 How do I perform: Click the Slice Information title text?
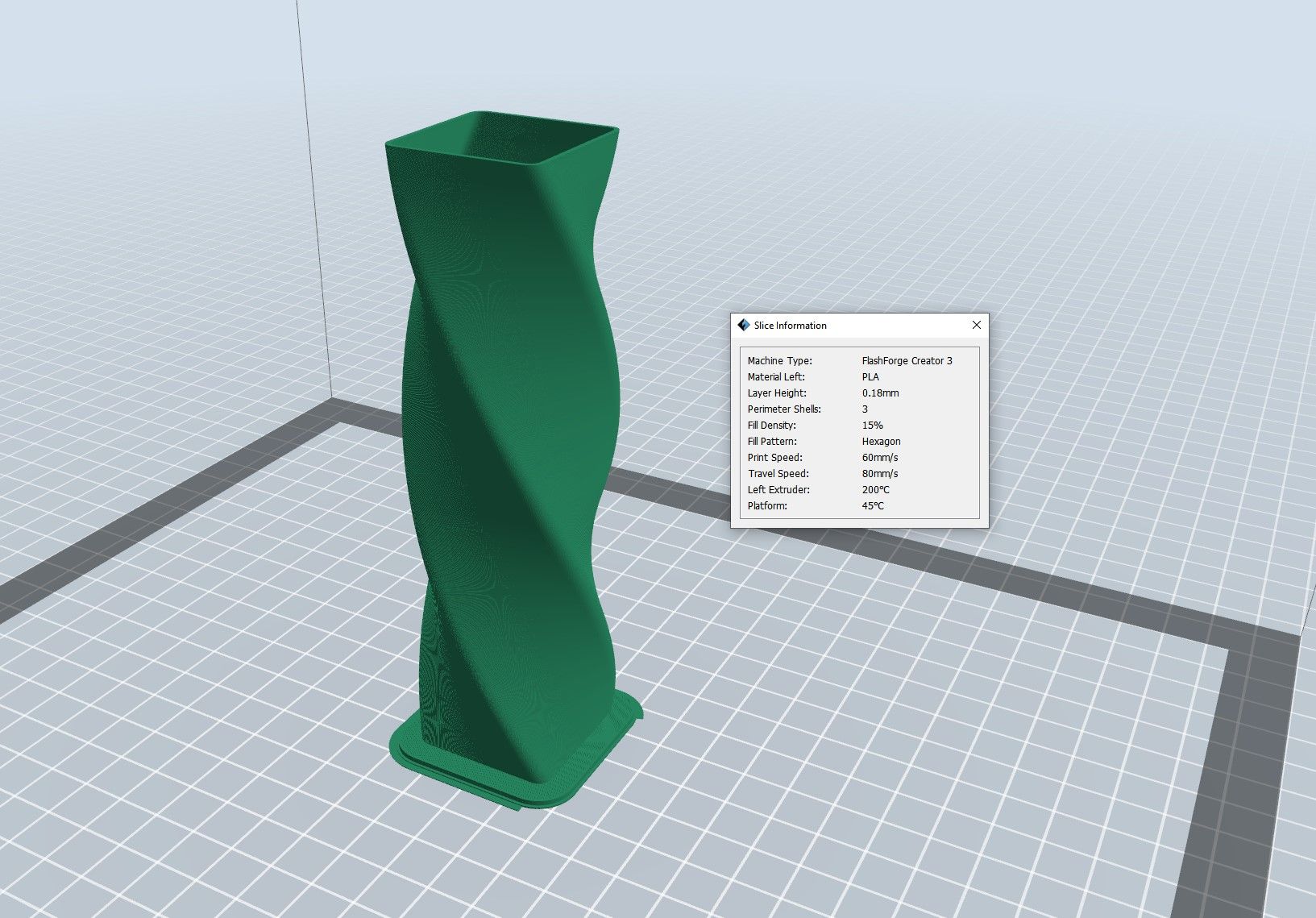tap(790, 326)
